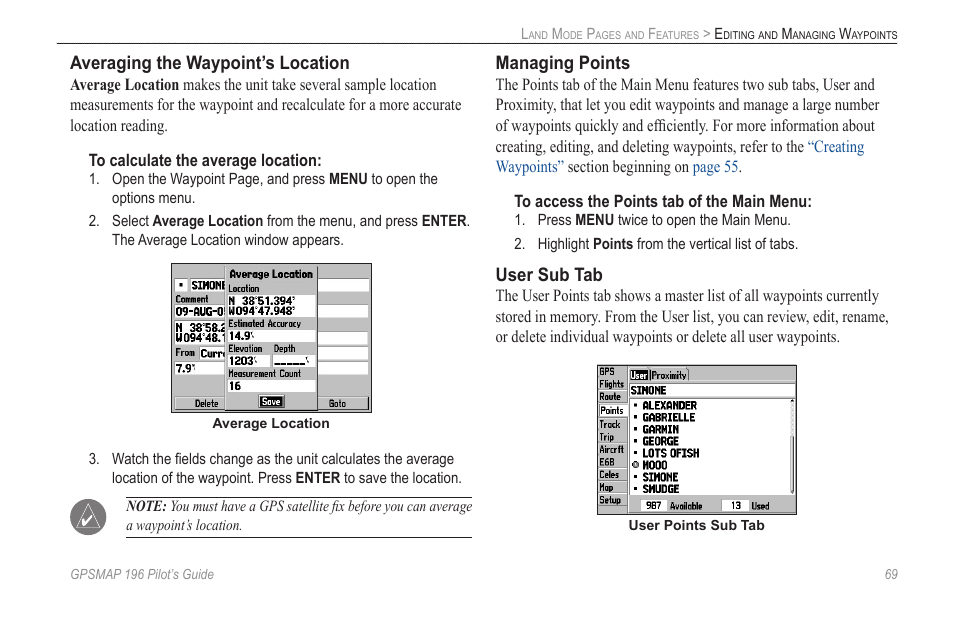Click the "GPSMAP 196 Pilot's Guide" footer
Image resolution: width=954 pixels, height=618 pixels.
pyautogui.click(x=142, y=574)
